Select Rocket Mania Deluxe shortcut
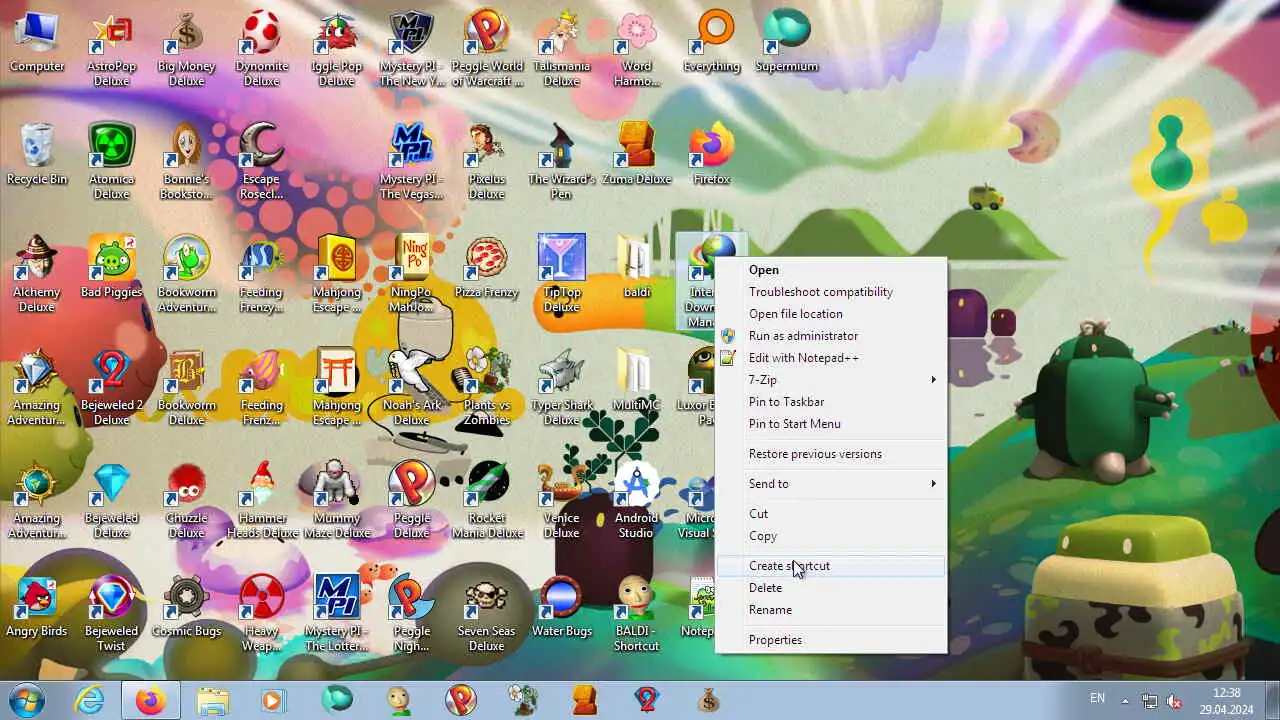Screen dimensions: 1280x720 click(x=487, y=501)
